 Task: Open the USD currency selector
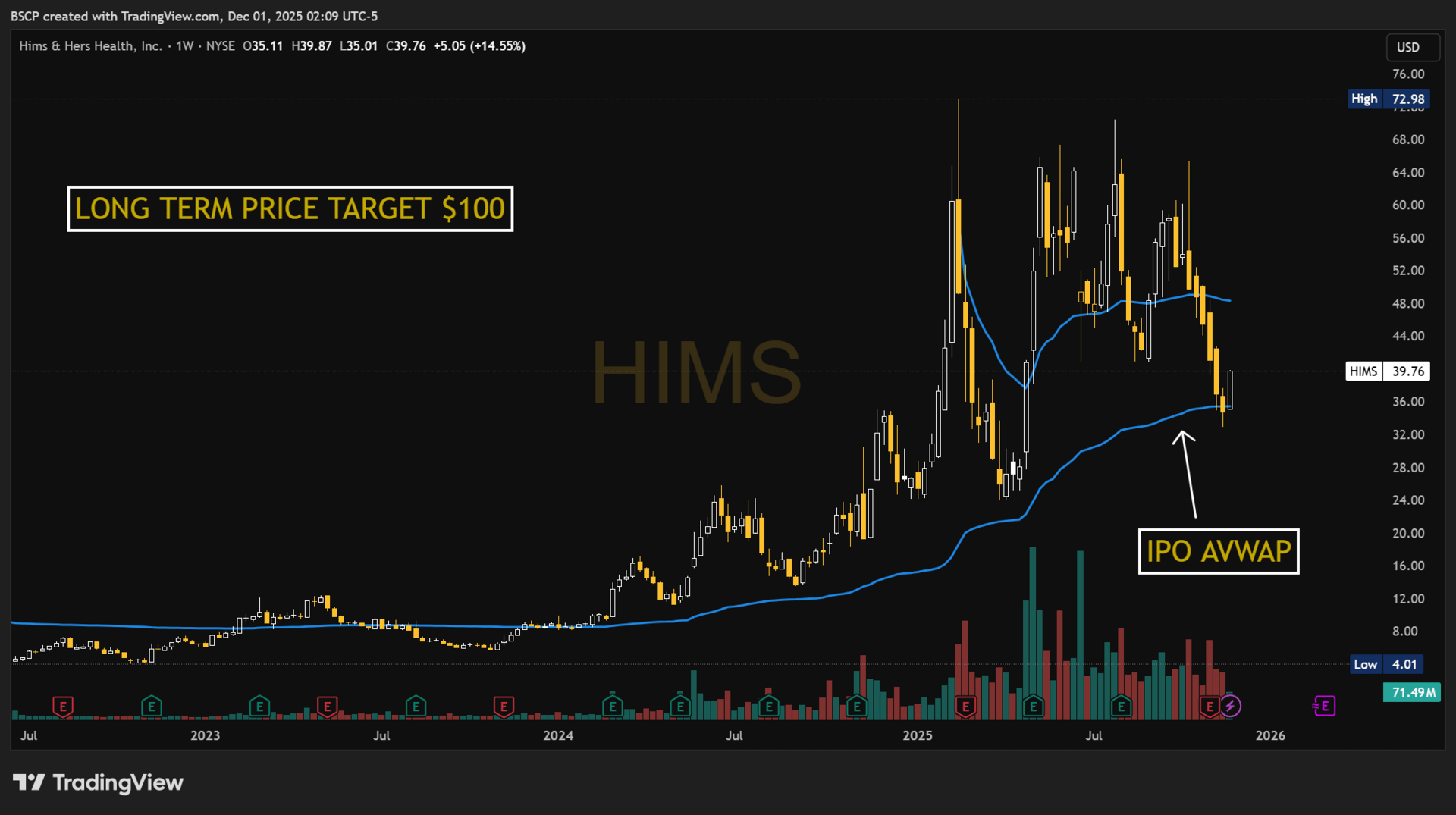1412,47
